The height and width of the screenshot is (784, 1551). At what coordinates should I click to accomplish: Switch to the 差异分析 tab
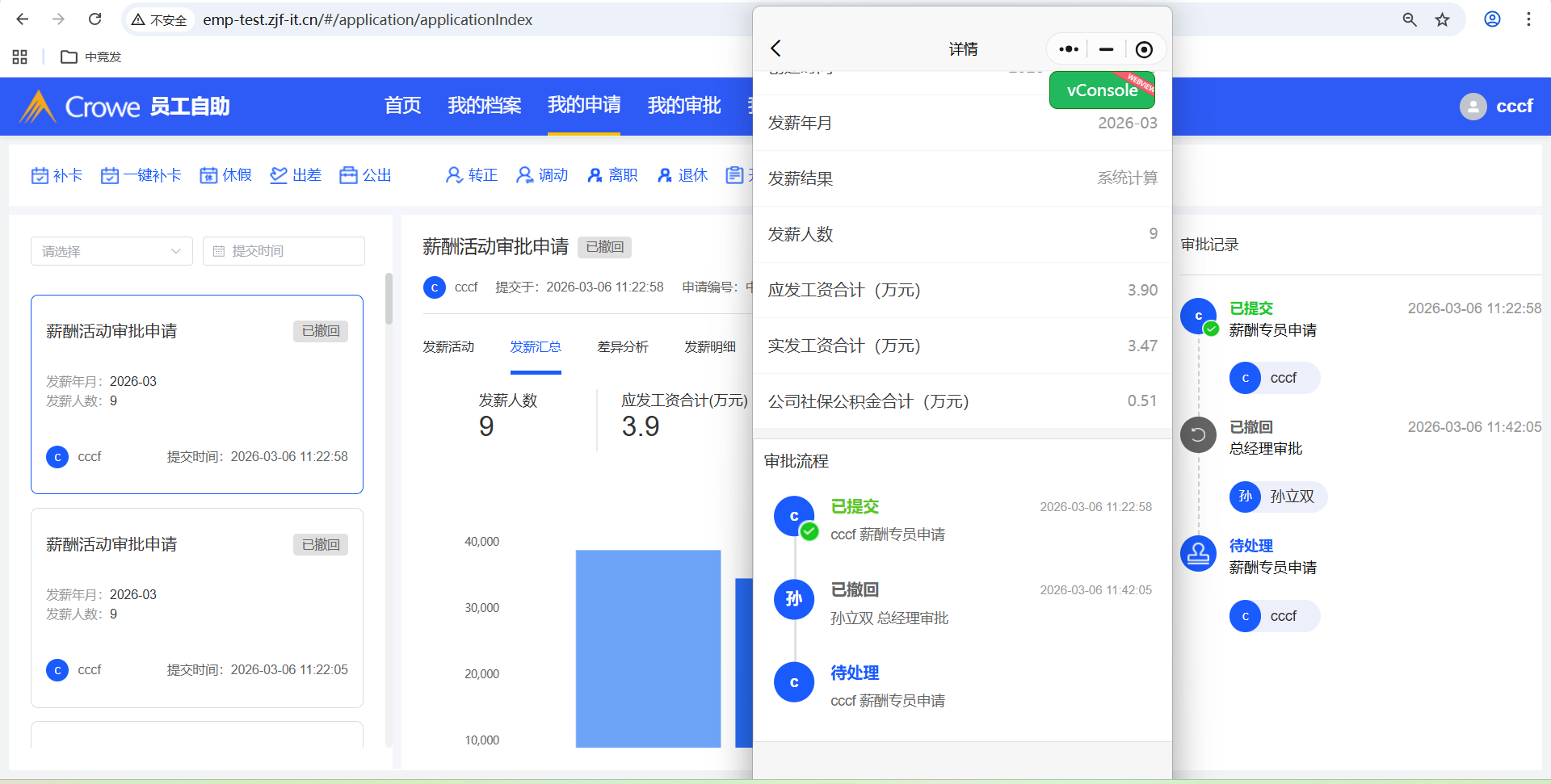pyautogui.click(x=622, y=347)
